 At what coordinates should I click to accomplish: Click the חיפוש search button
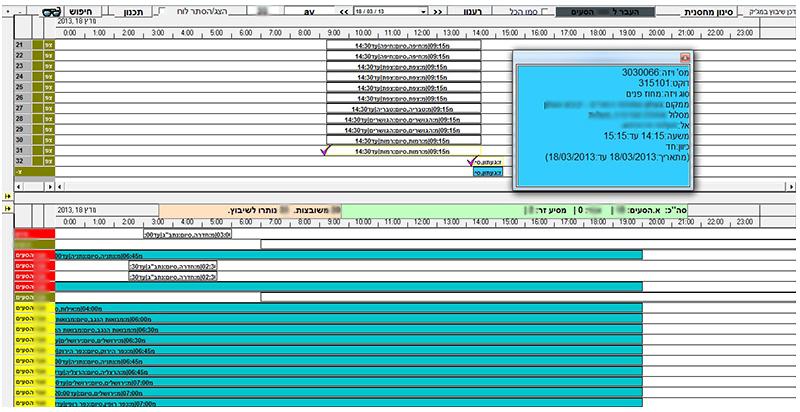coord(81,11)
